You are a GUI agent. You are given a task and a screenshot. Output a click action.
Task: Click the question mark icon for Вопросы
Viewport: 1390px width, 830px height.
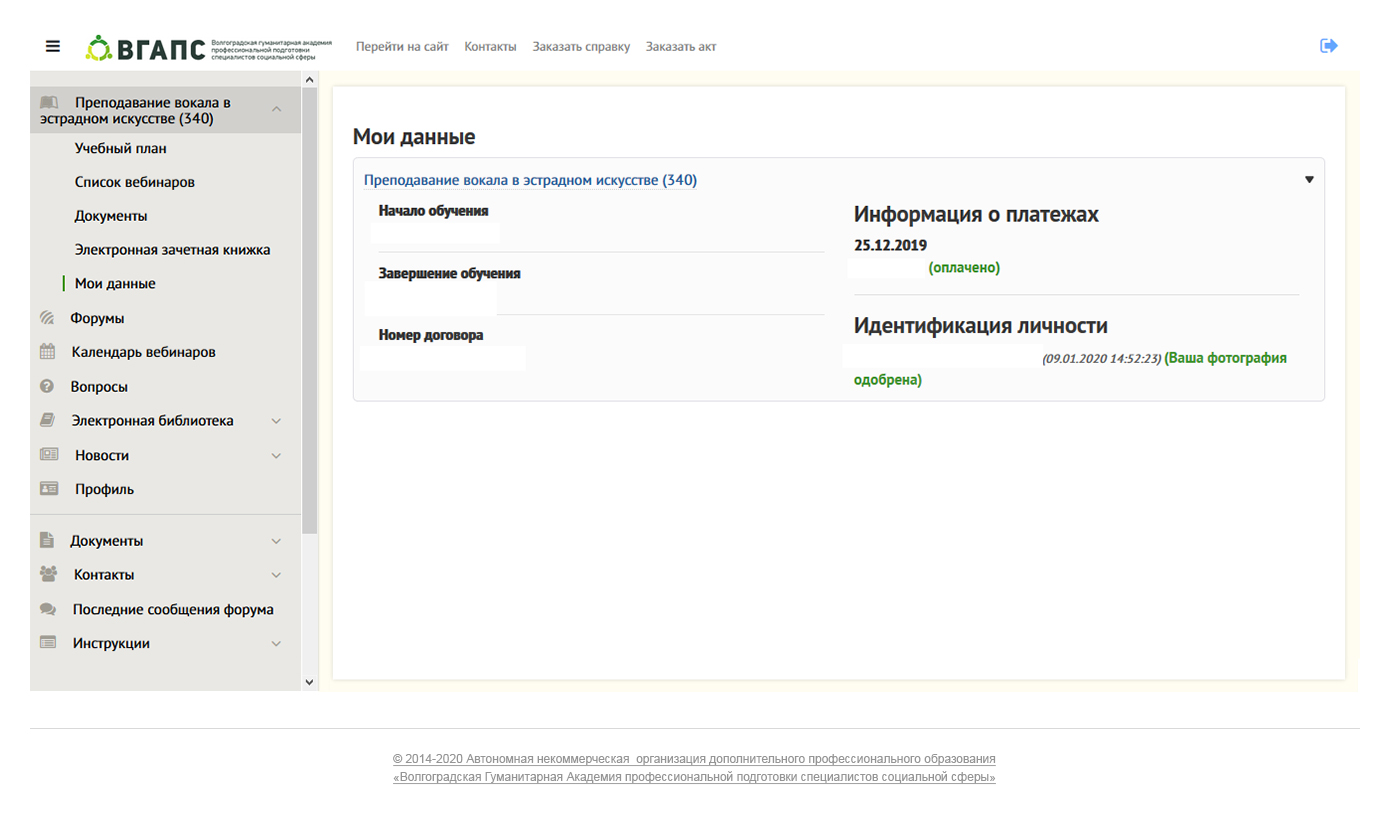click(47, 387)
